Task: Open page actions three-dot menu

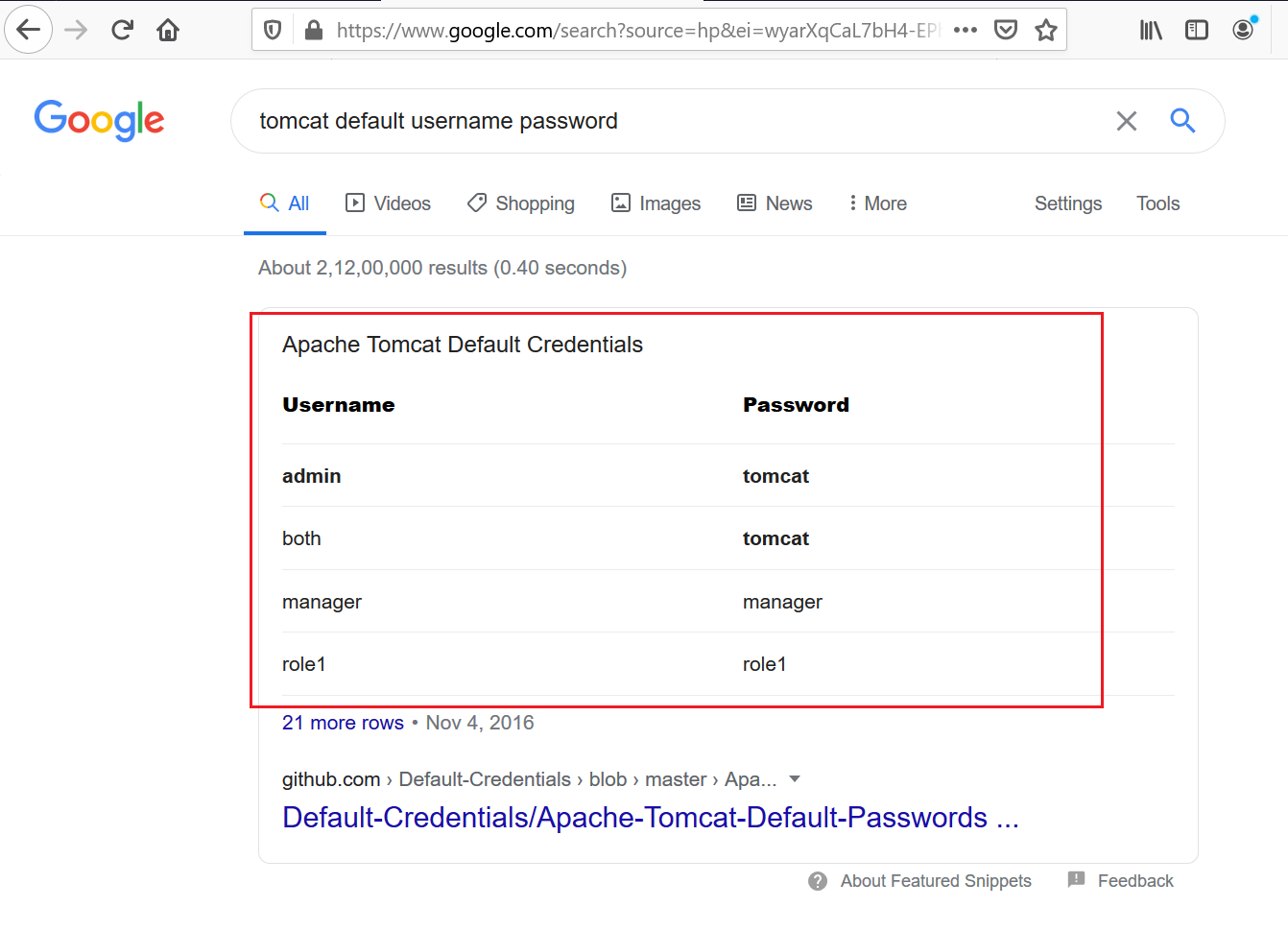Action: point(966,30)
